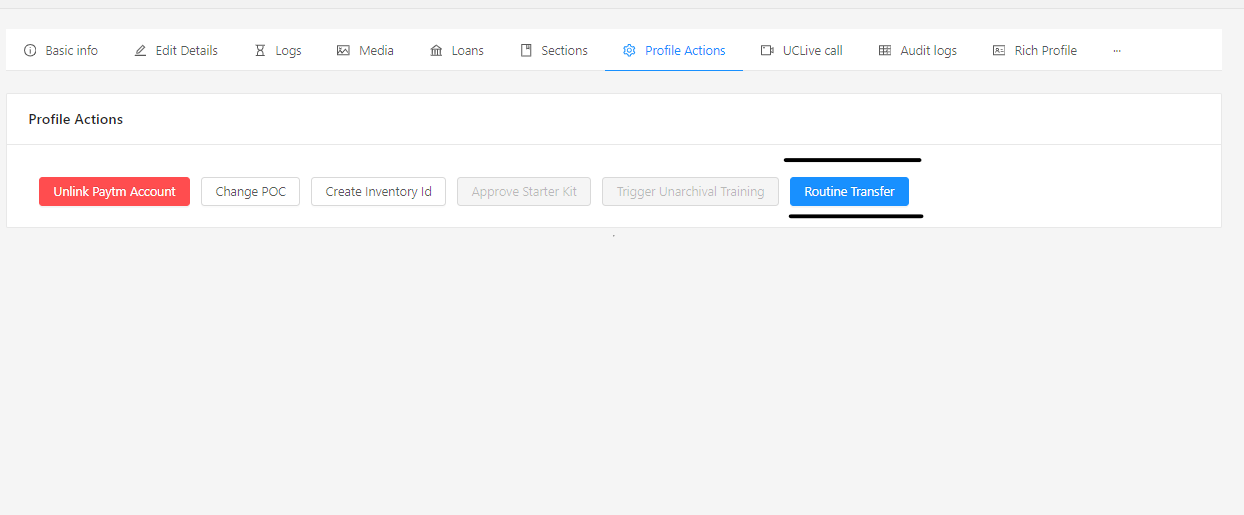Select the Edit Details tab label
Screen dimensions: 1244x515
[x=186, y=50]
